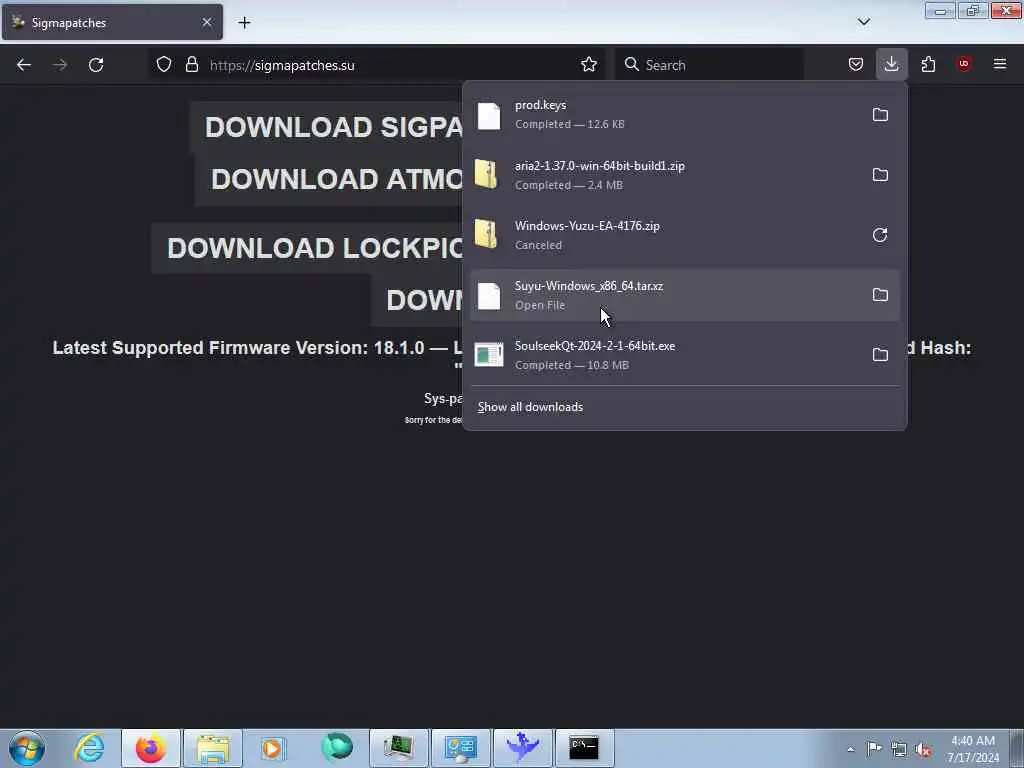Open the green monitor taskbar app
1024x768 pixels.
point(398,748)
